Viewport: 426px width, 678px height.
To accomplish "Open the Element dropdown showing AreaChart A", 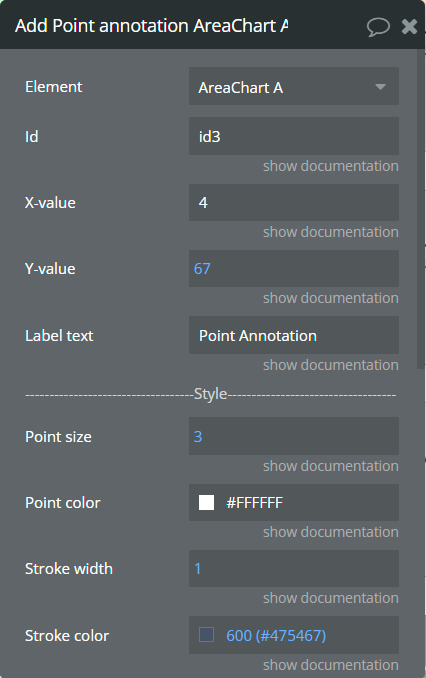I will [x=294, y=86].
